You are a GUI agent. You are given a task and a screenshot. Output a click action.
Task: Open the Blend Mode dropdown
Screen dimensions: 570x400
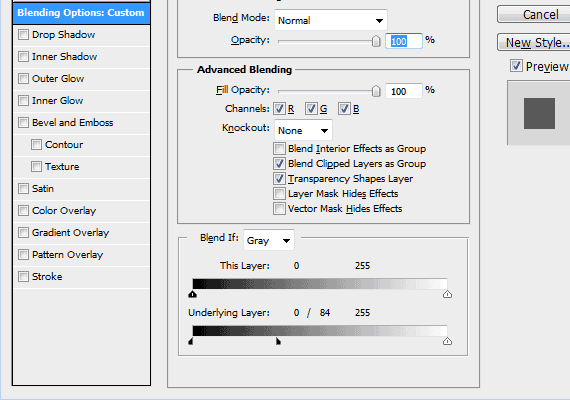click(331, 20)
